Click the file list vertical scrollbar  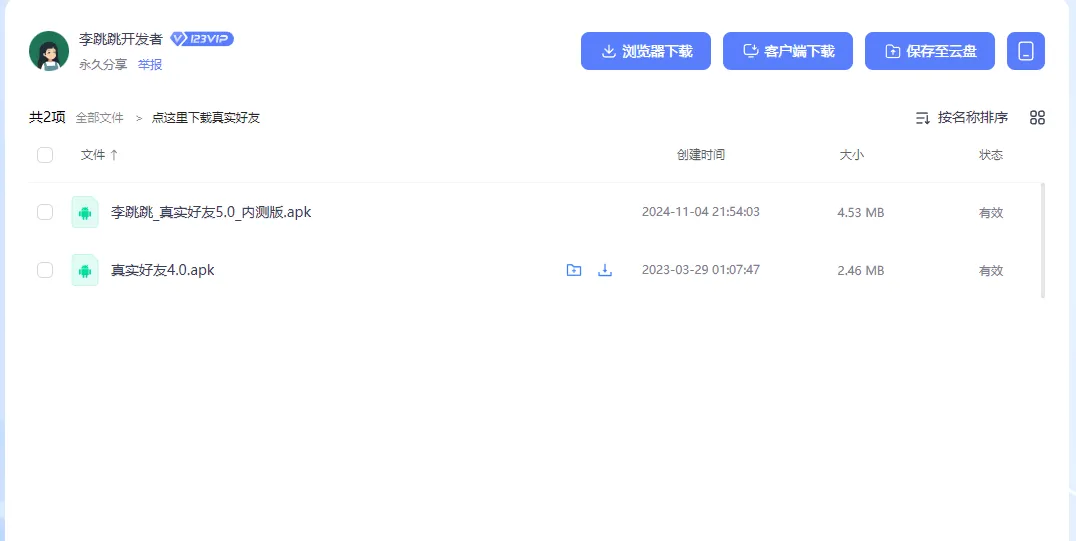click(1043, 240)
